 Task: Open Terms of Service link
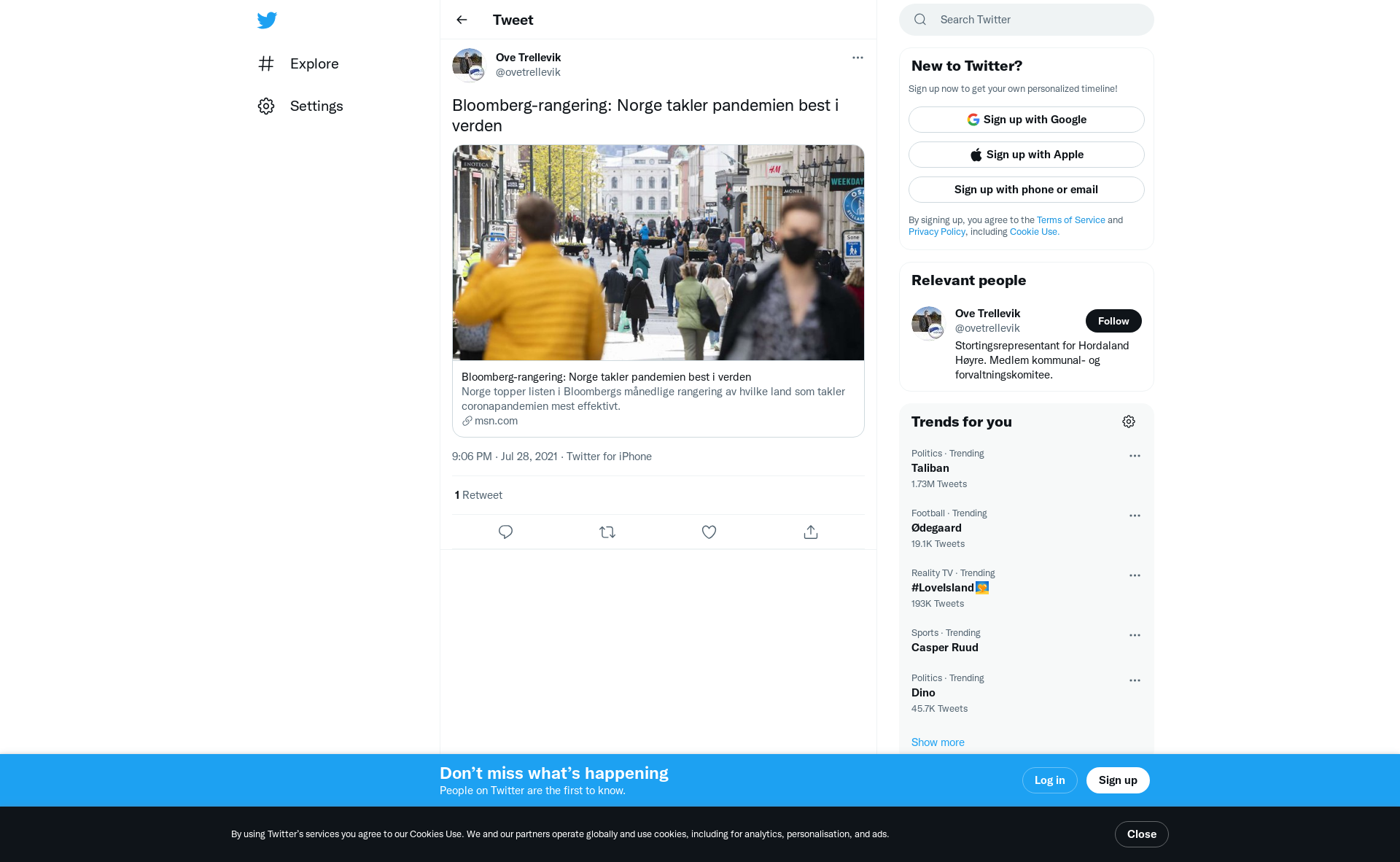[x=1070, y=220]
